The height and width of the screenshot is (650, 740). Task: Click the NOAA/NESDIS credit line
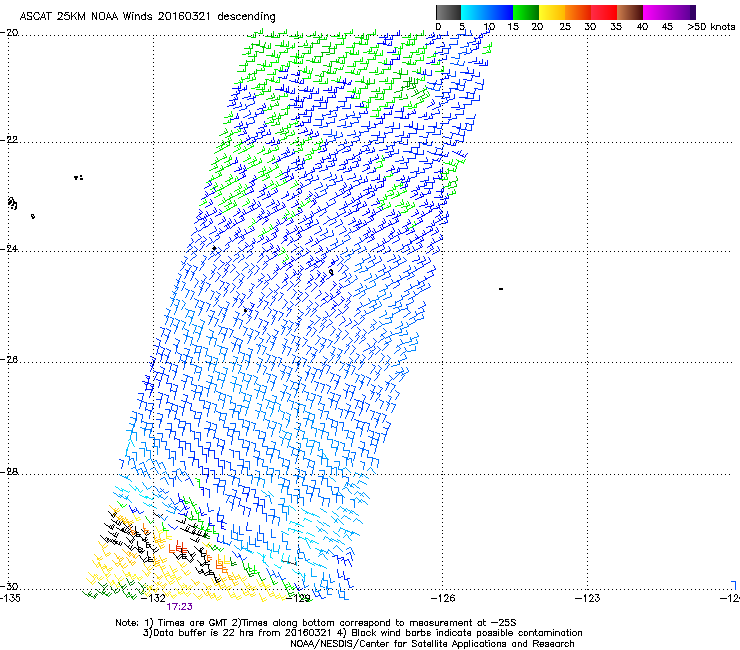[x=432, y=644]
